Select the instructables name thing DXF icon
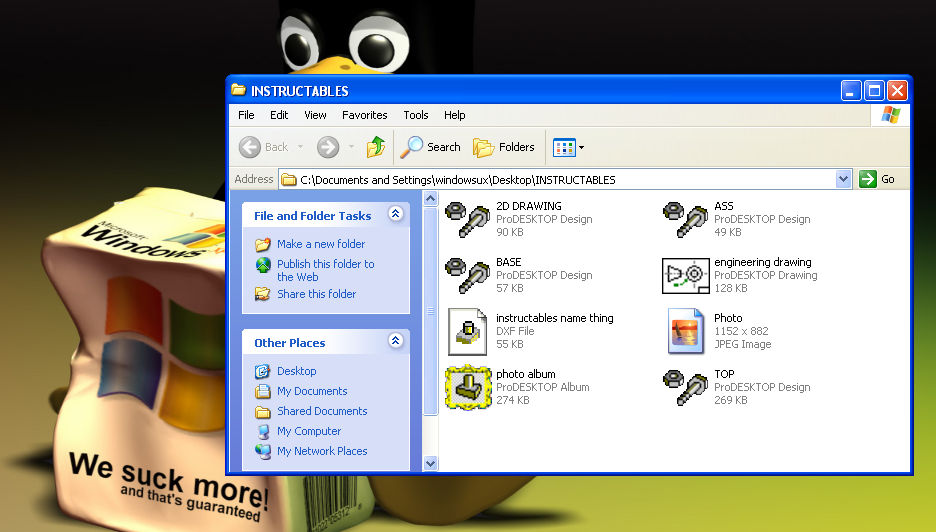 [x=467, y=331]
